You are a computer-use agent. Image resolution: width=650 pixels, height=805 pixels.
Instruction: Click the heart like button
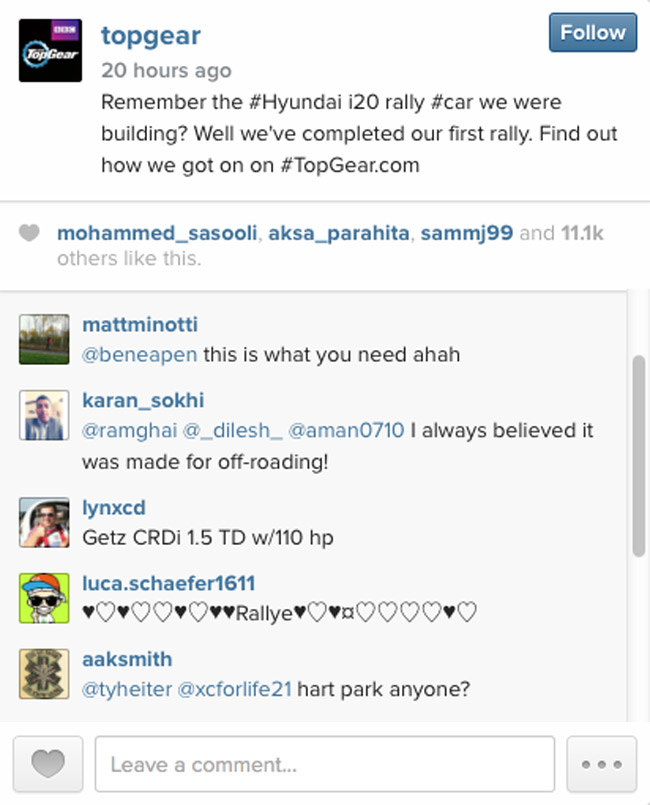click(47, 765)
